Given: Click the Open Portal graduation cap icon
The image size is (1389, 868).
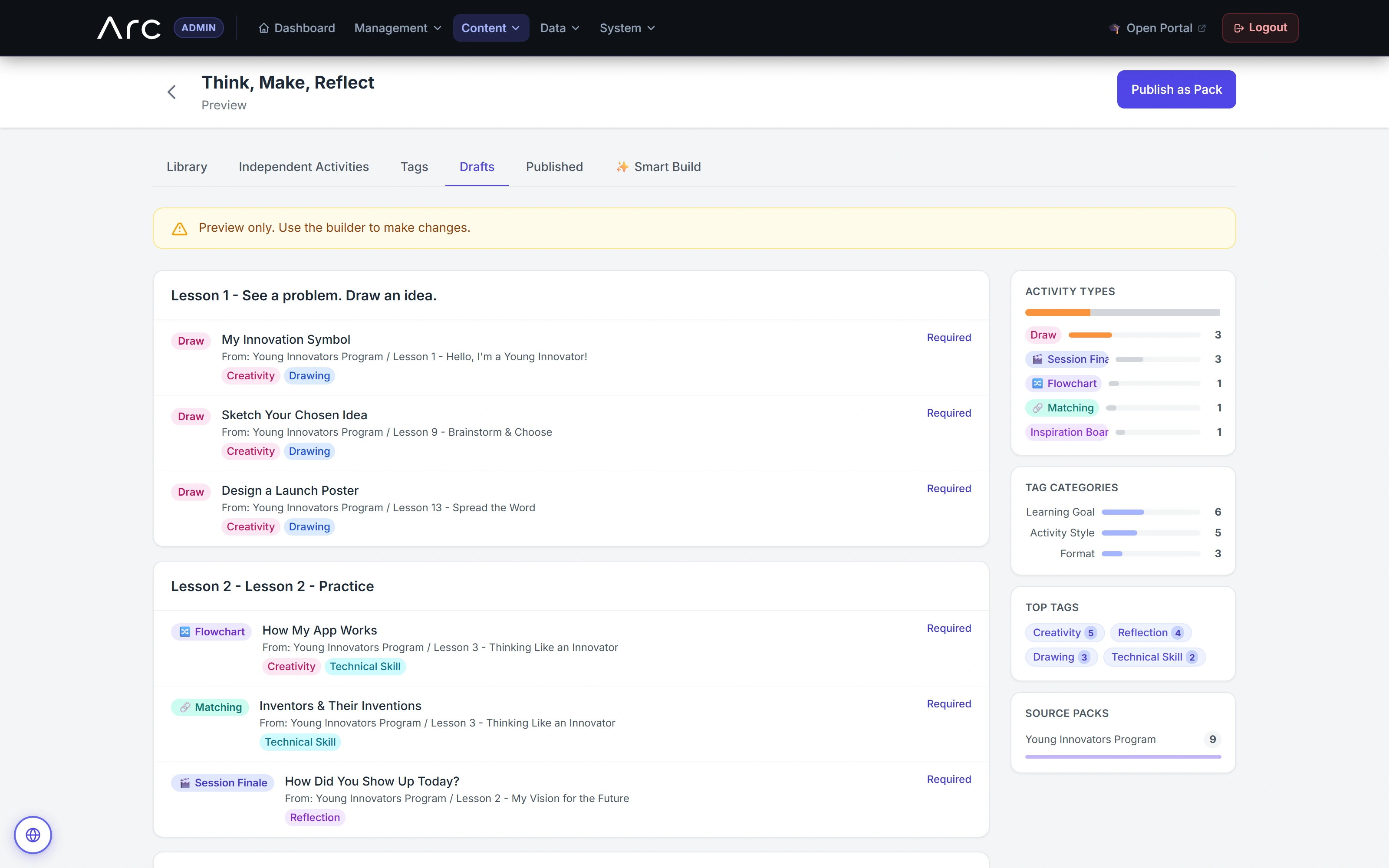Looking at the screenshot, I should (x=1115, y=28).
